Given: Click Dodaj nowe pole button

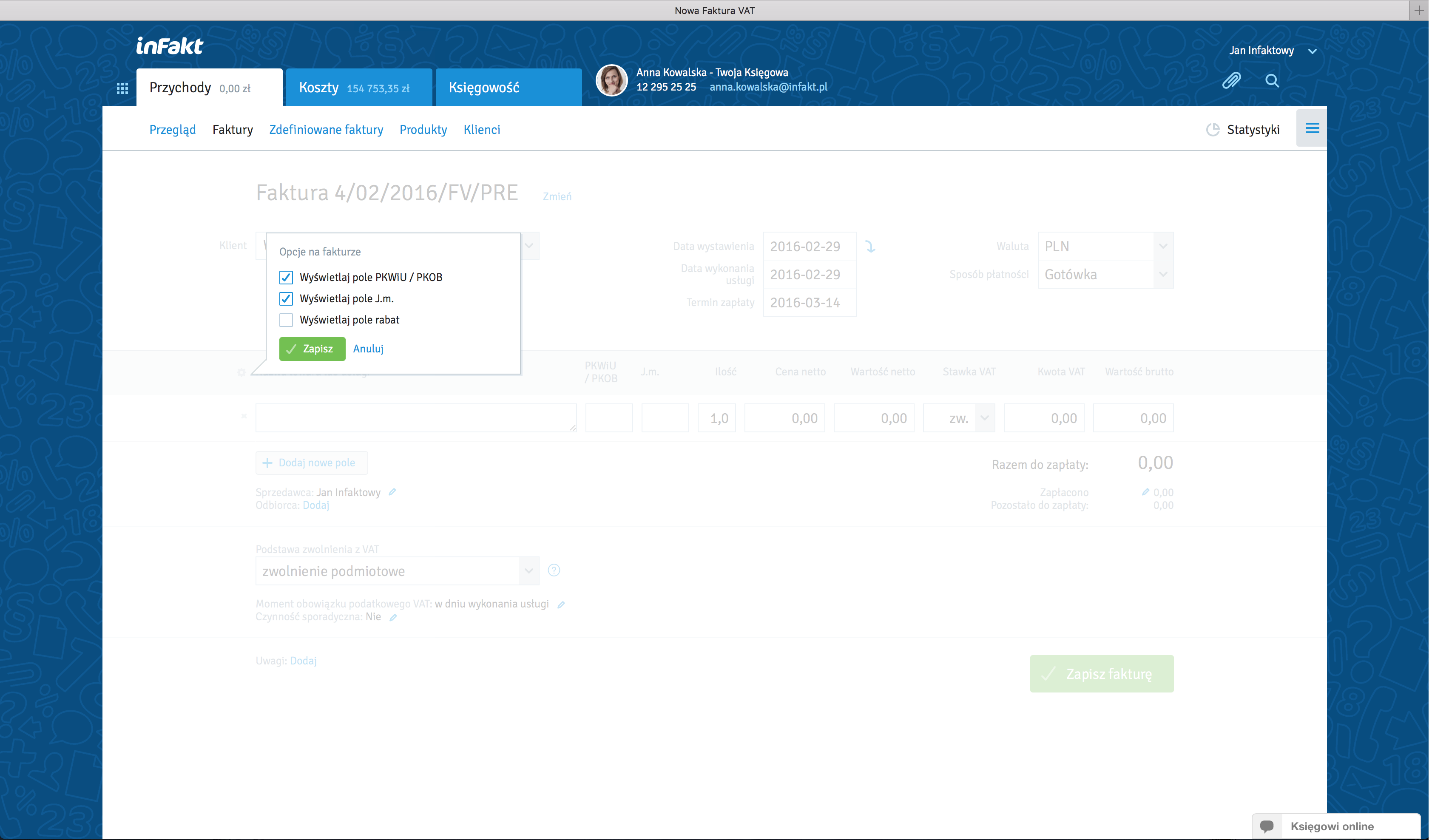Looking at the screenshot, I should 311,463.
